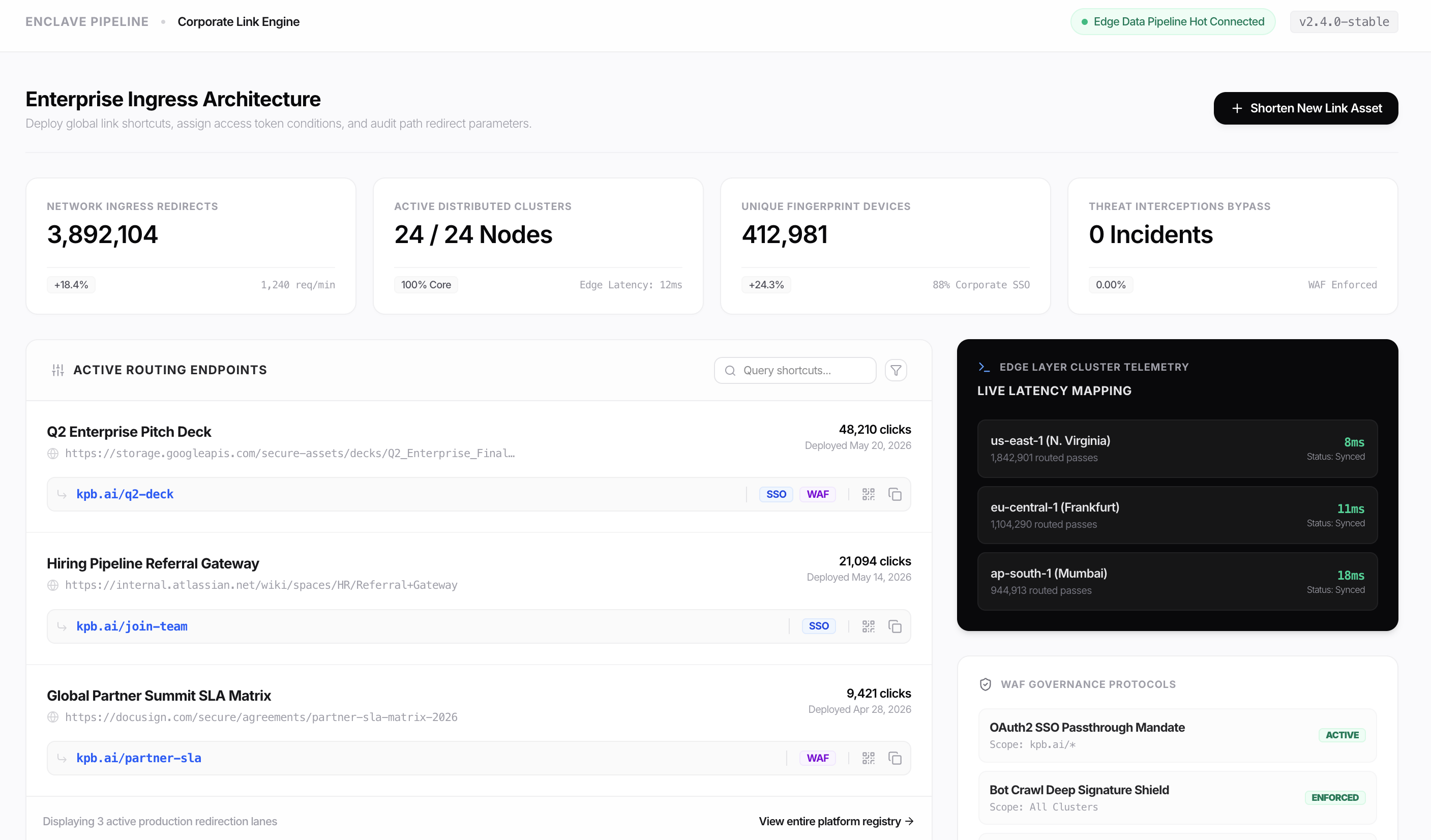The image size is (1431, 840).
Task: Select the eu-central-1 (Frankfurt) latency card
Action: [x=1177, y=515]
